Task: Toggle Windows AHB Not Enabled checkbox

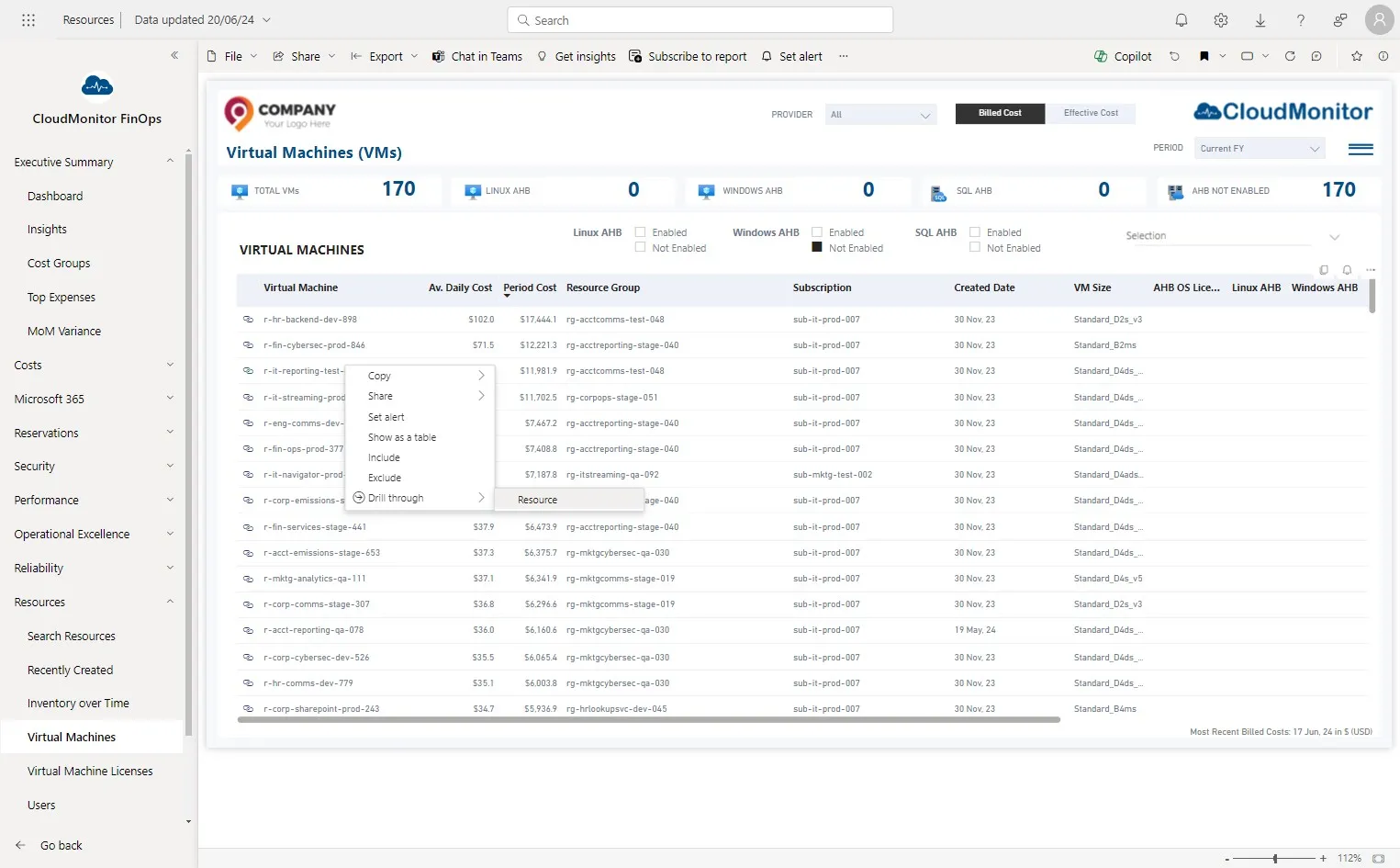Action: 817,247
